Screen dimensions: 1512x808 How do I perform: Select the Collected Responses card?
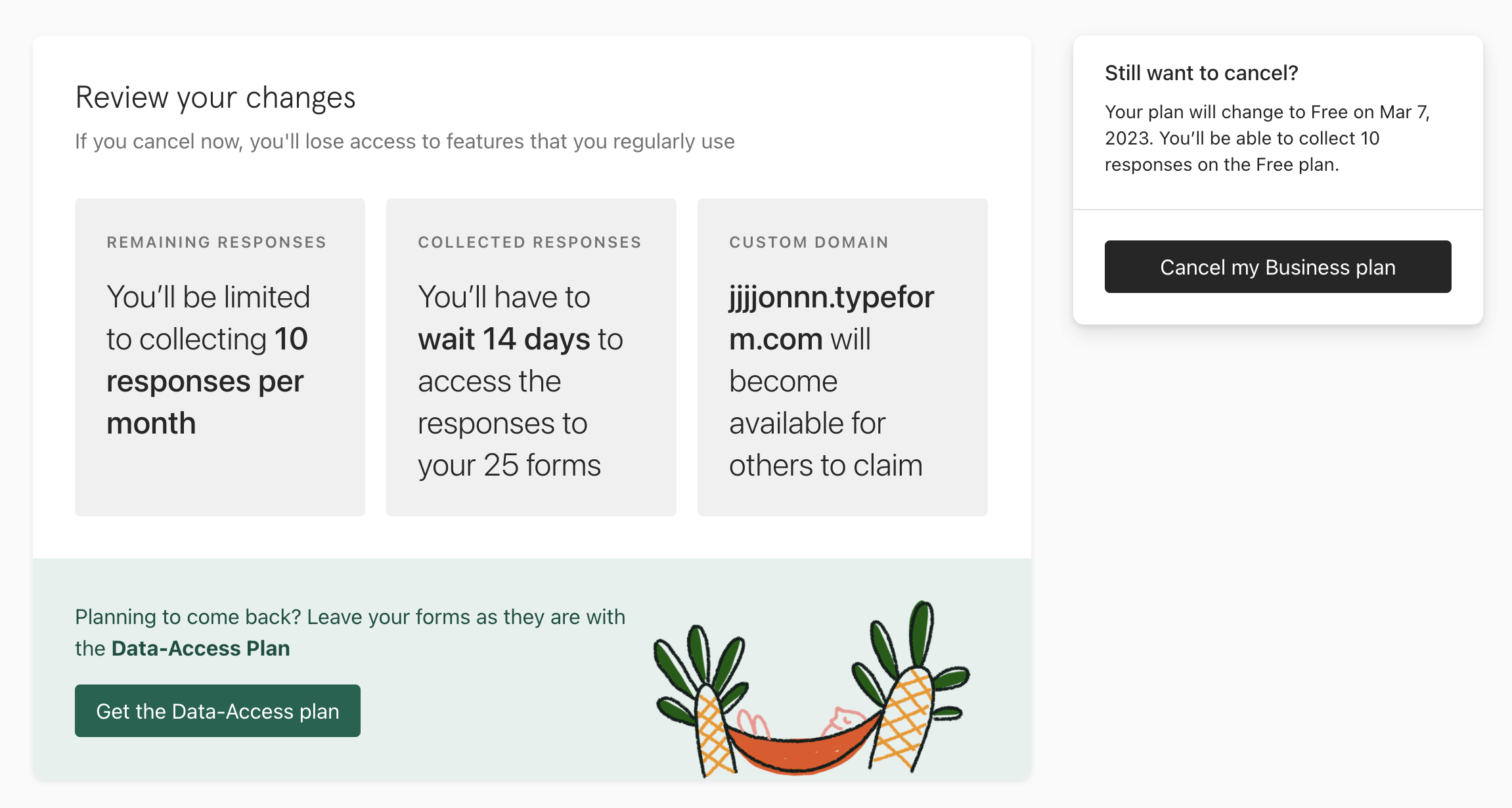coord(531,357)
